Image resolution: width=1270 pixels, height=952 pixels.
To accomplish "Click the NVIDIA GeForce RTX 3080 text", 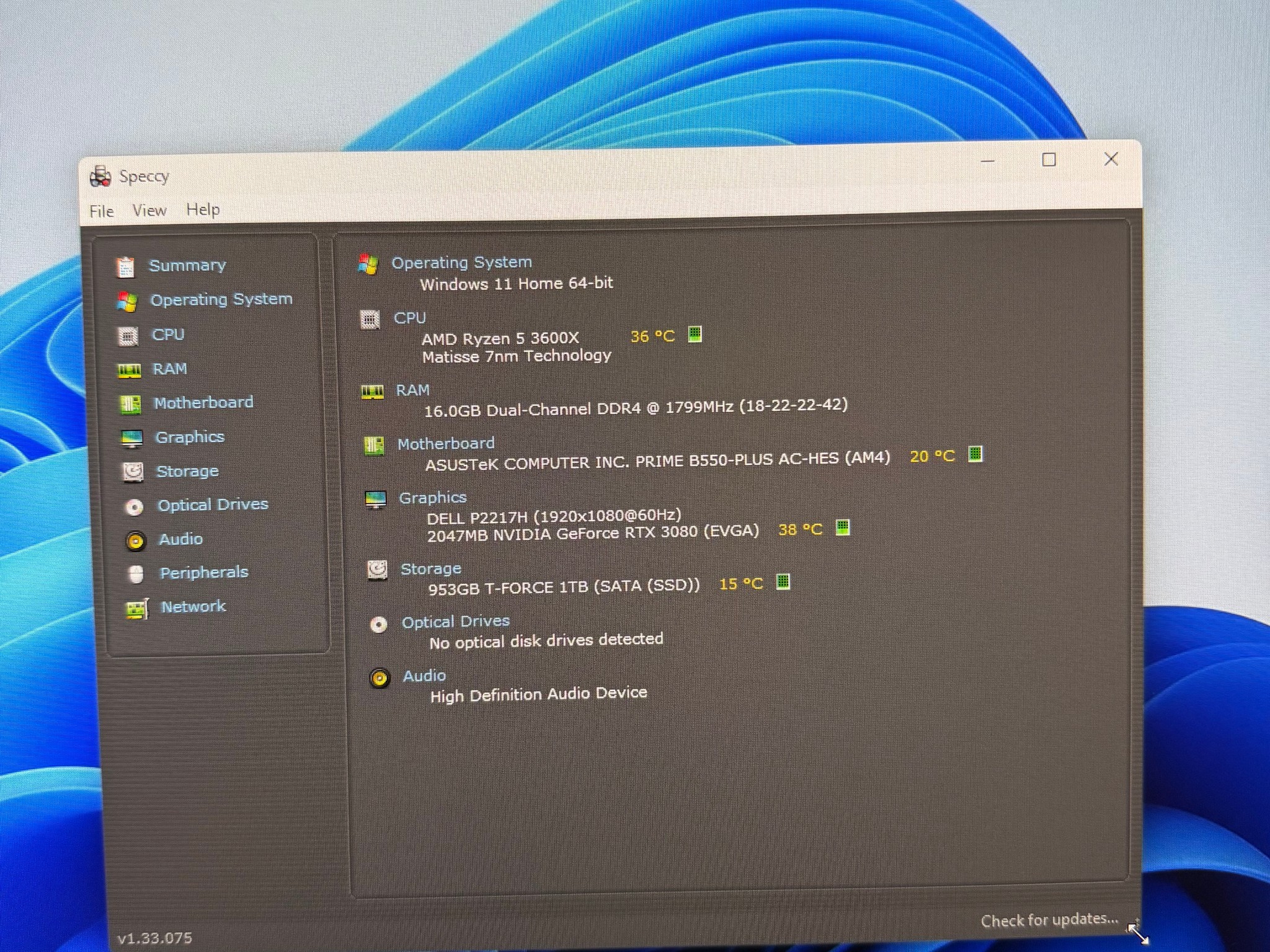I will 593,533.
